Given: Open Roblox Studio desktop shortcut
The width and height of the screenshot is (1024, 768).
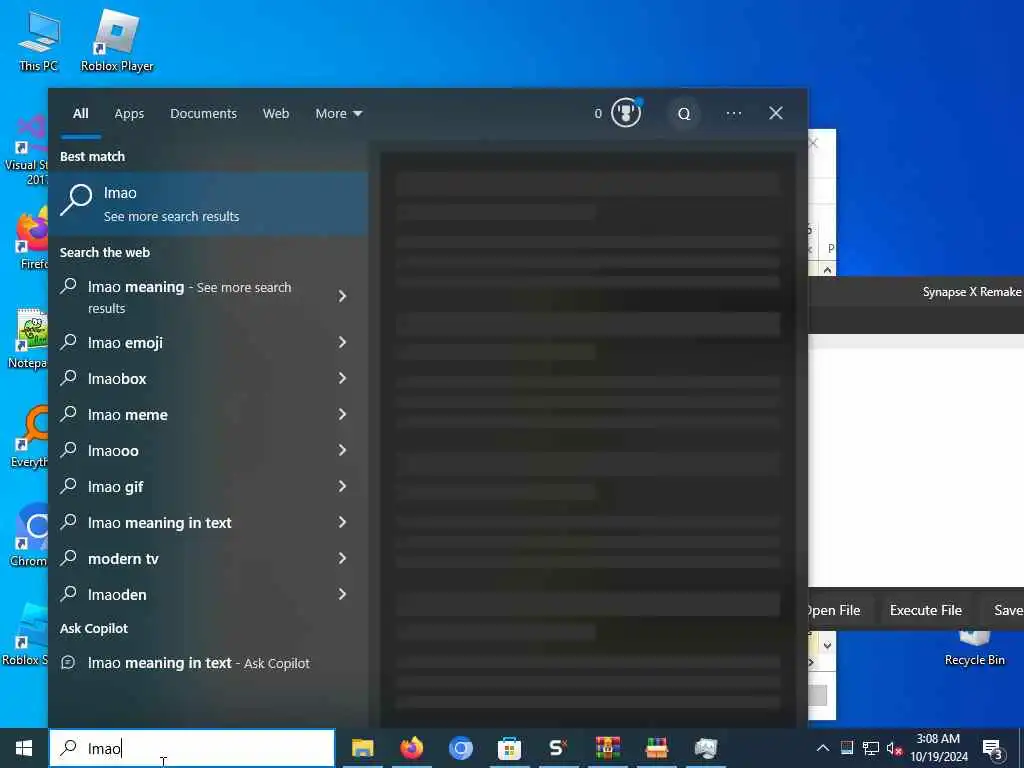Looking at the screenshot, I should click(x=26, y=633).
